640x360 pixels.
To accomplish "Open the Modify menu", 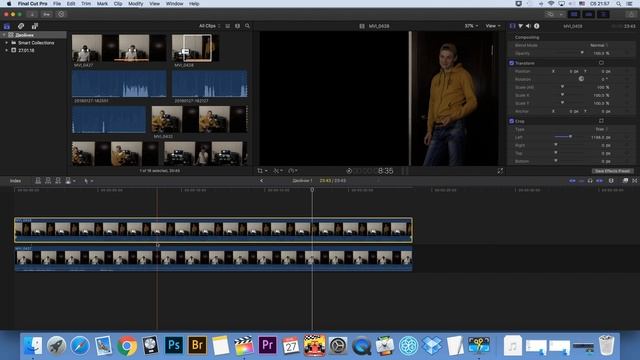I will pos(136,4).
